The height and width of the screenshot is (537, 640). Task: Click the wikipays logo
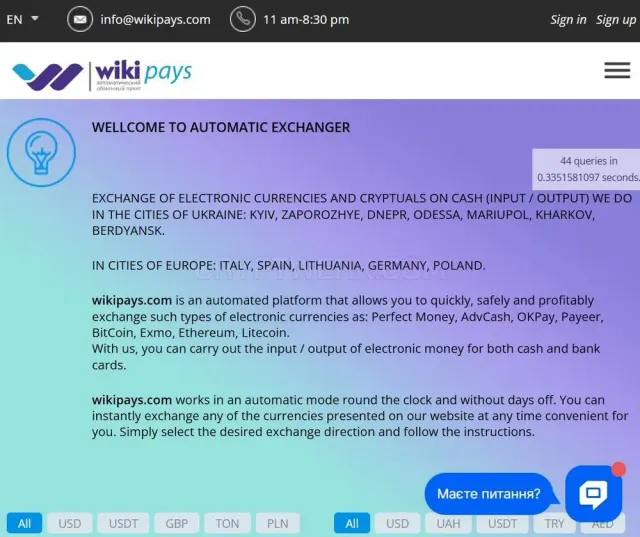[102, 75]
